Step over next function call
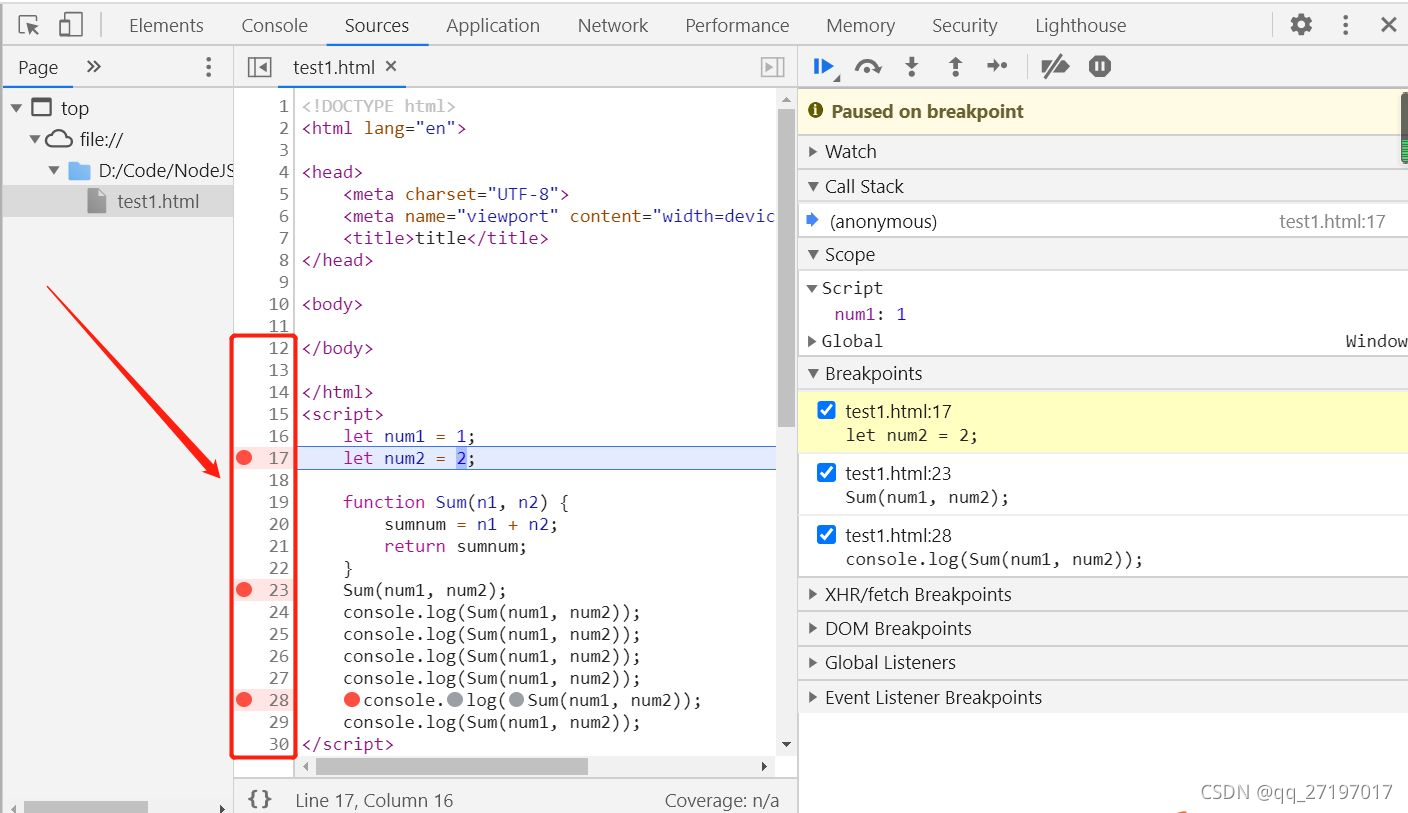Viewport: 1408px width, 813px height. (x=868, y=67)
